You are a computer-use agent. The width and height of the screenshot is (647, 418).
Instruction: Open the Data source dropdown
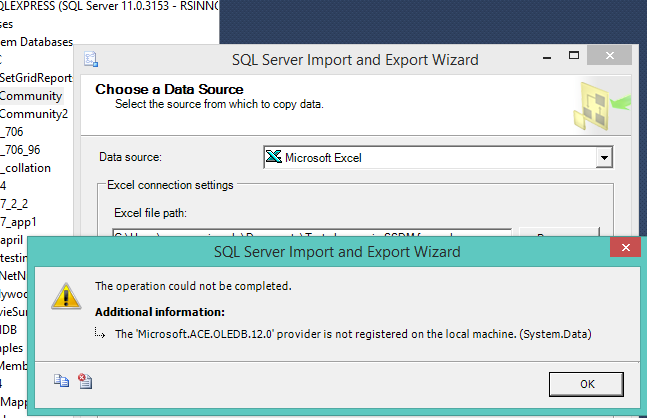click(603, 157)
